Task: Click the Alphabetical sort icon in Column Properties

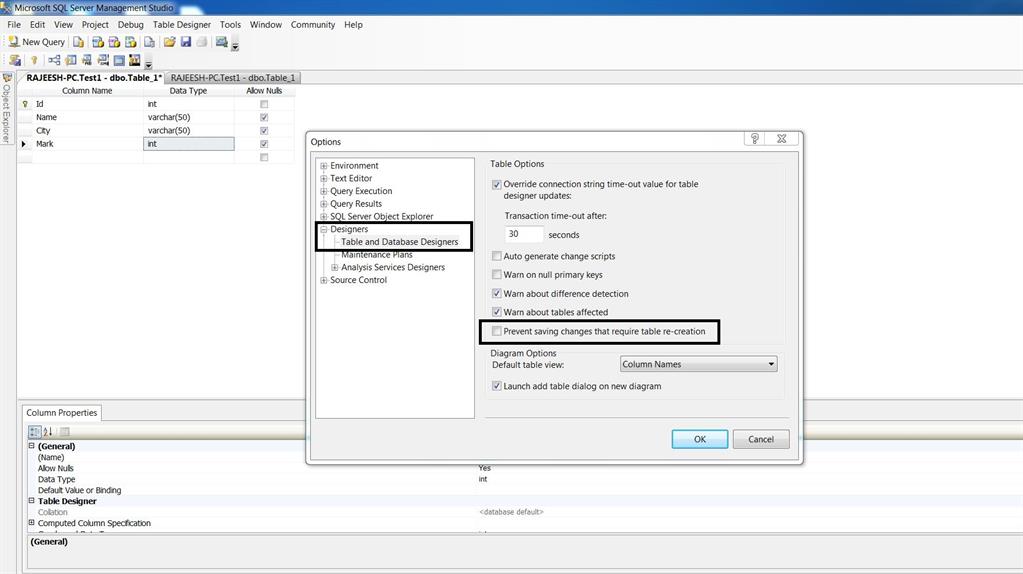Action: coord(48,432)
